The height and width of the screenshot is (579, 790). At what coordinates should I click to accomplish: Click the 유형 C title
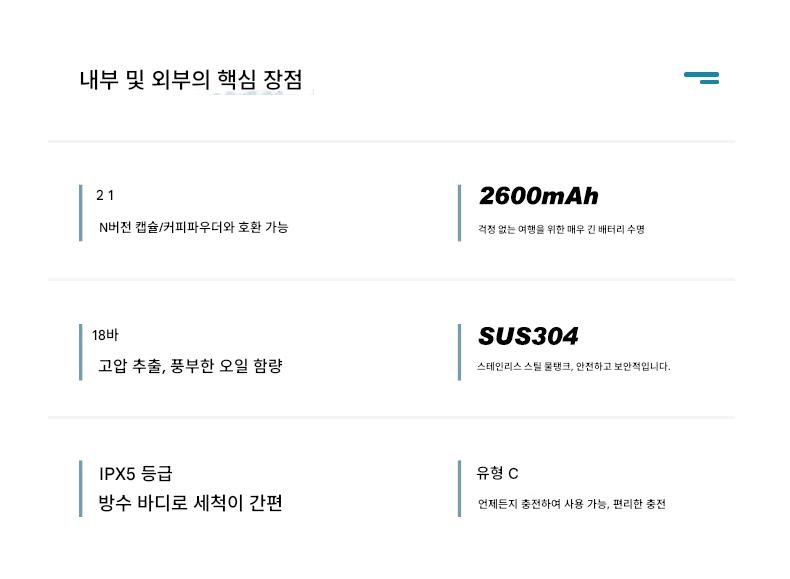tap(498, 473)
